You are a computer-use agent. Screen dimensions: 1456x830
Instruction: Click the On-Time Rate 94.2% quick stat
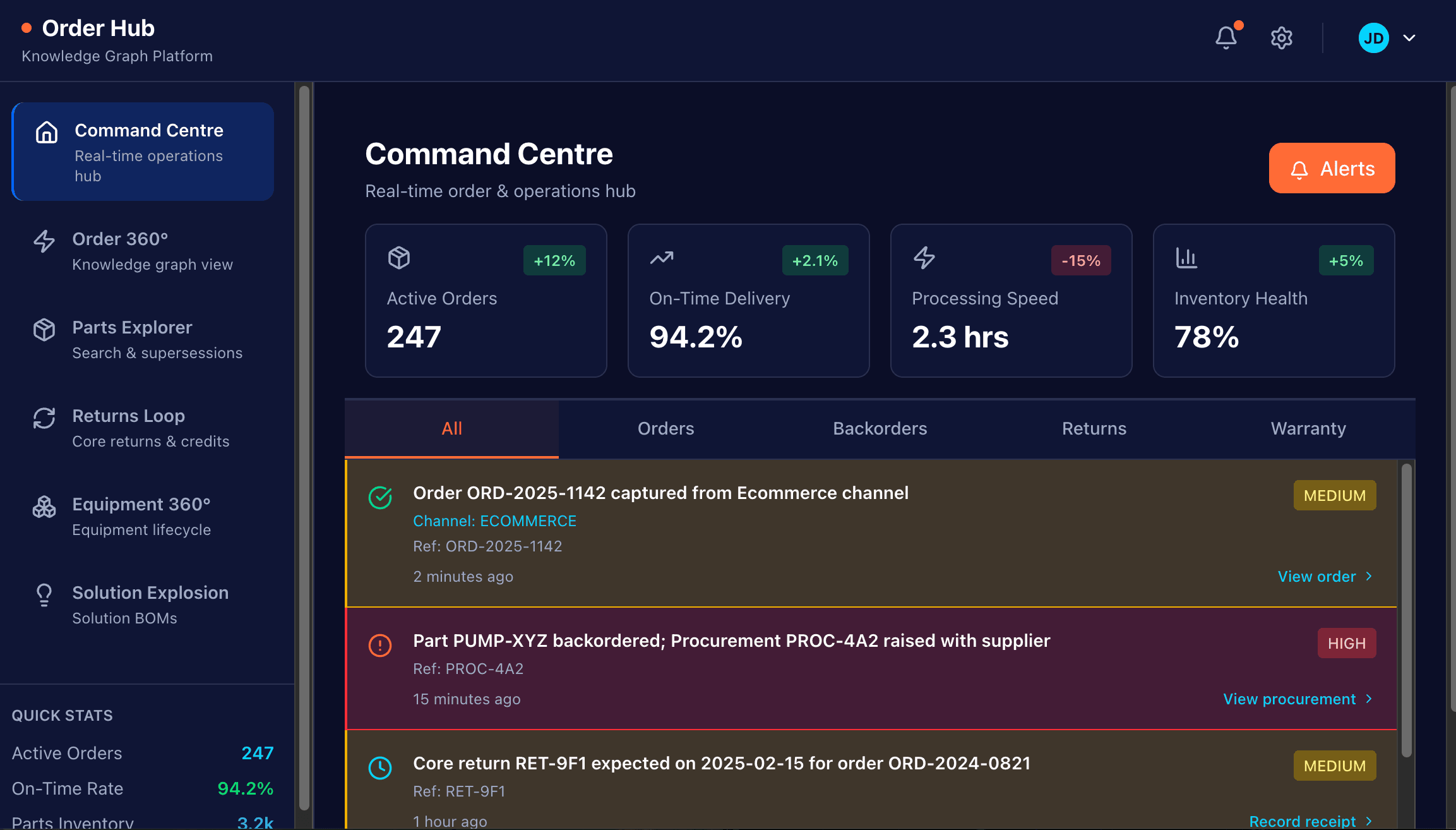pyautogui.click(x=143, y=788)
